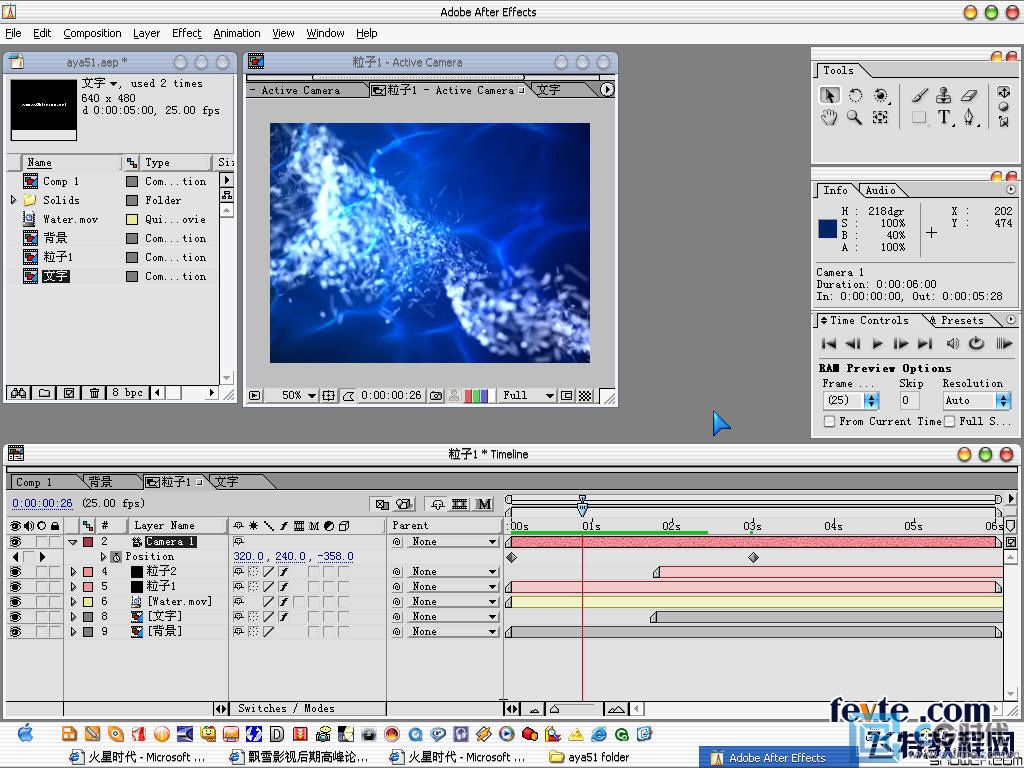Click the frame blending enable button

[460, 504]
